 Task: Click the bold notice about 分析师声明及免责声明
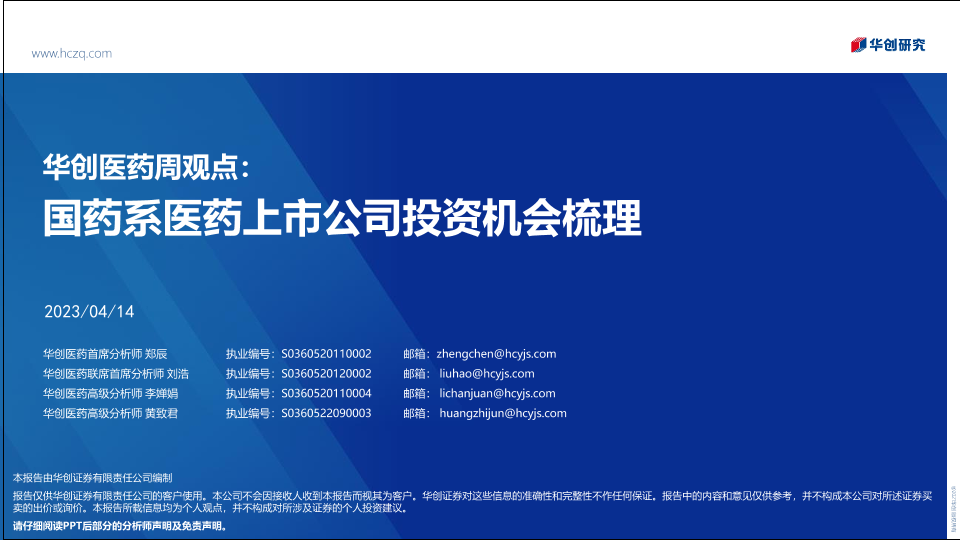pyautogui.click(x=120, y=526)
